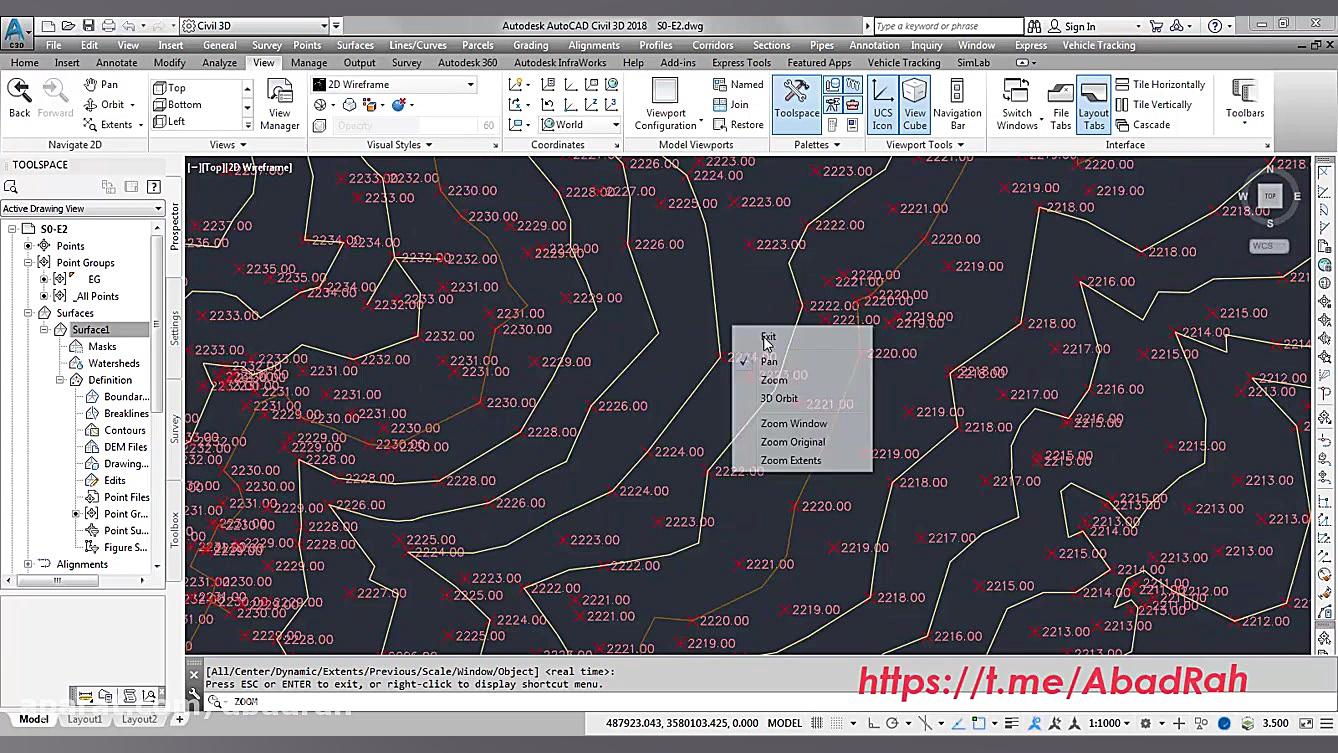Screen dimensions: 1338x753
Task: Click the Join viewports icon
Action: [720, 104]
